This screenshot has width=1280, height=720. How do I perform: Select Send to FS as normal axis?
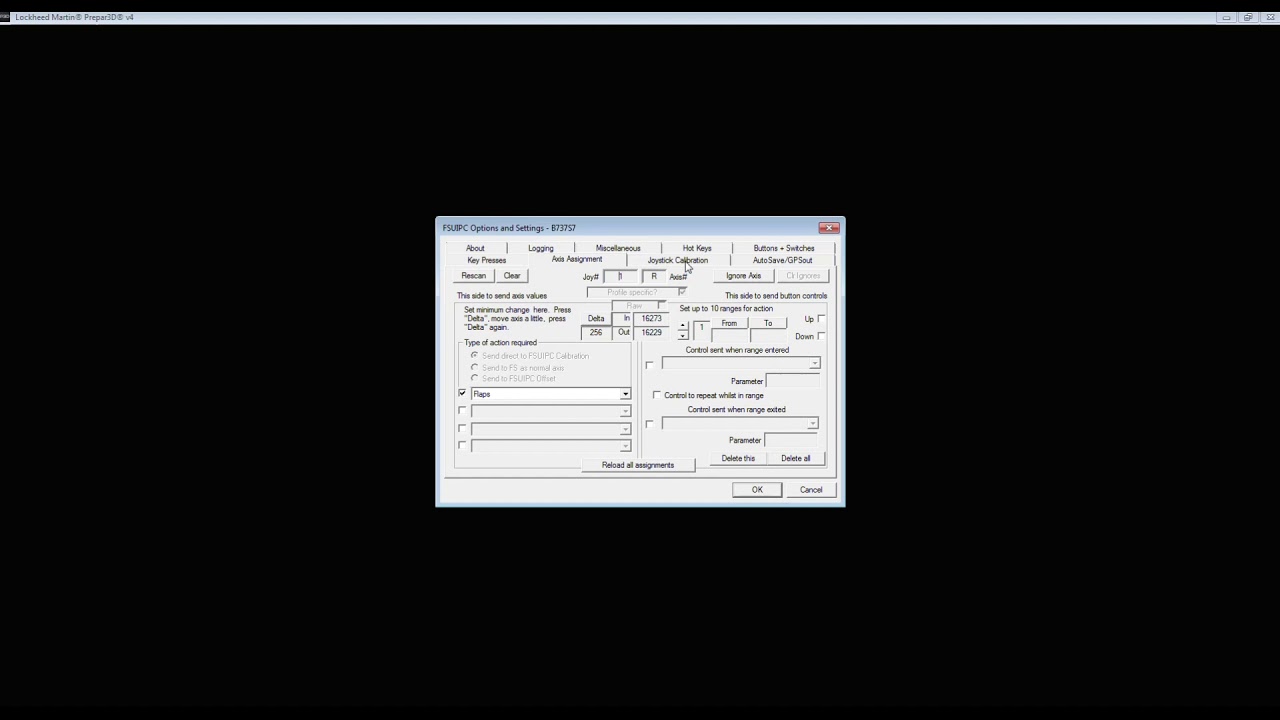click(x=474, y=368)
